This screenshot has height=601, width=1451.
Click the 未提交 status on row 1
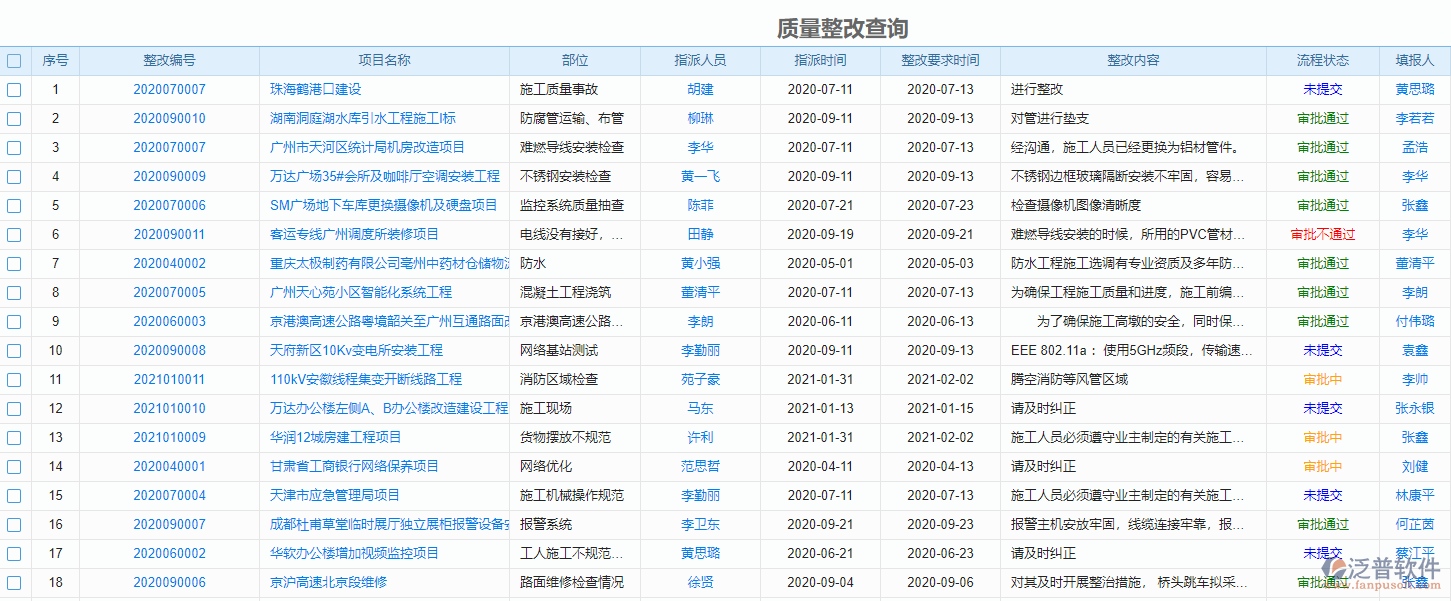coord(1322,89)
